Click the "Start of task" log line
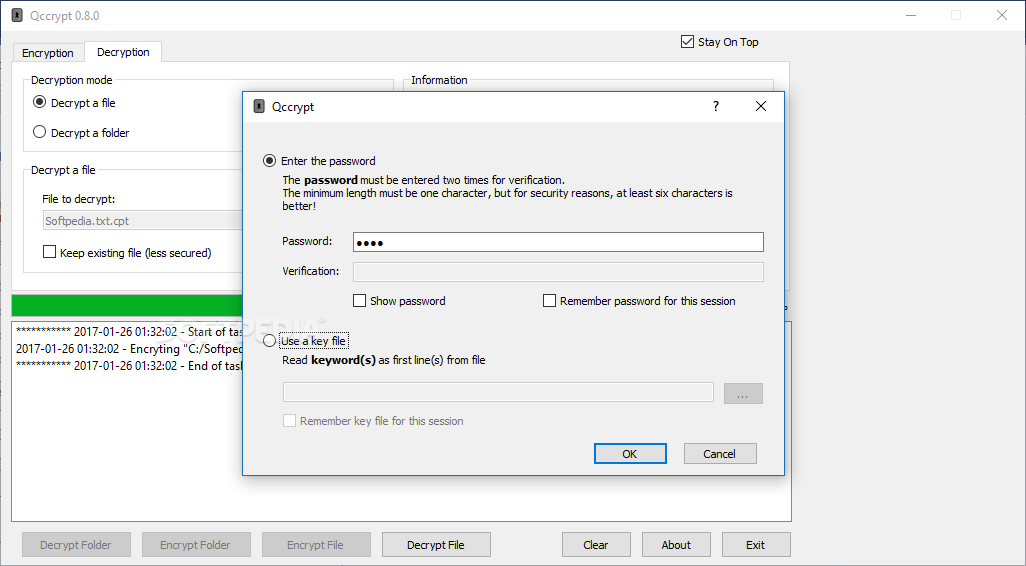Image resolution: width=1026 pixels, height=566 pixels. pyautogui.click(x=129, y=332)
